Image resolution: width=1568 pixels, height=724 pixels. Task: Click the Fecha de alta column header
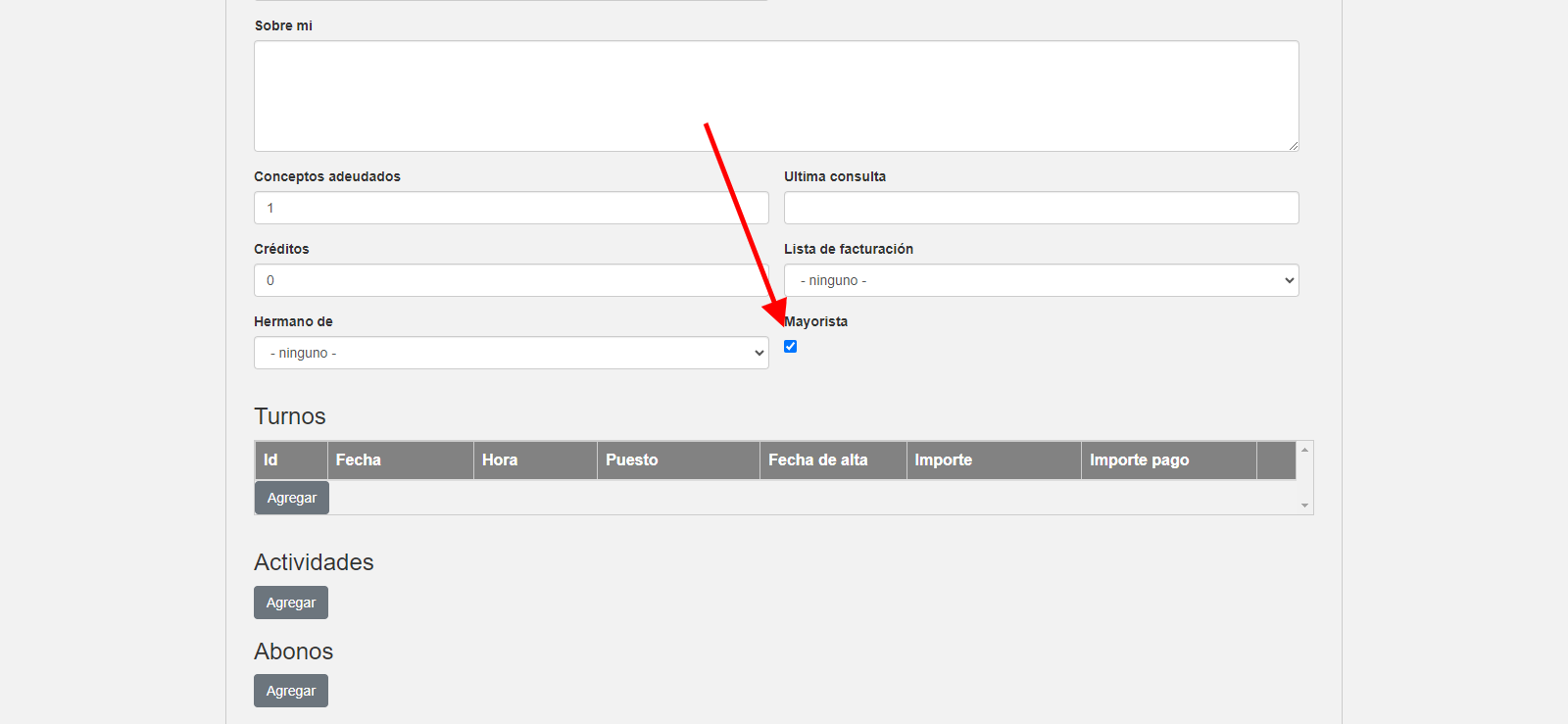[832, 460]
